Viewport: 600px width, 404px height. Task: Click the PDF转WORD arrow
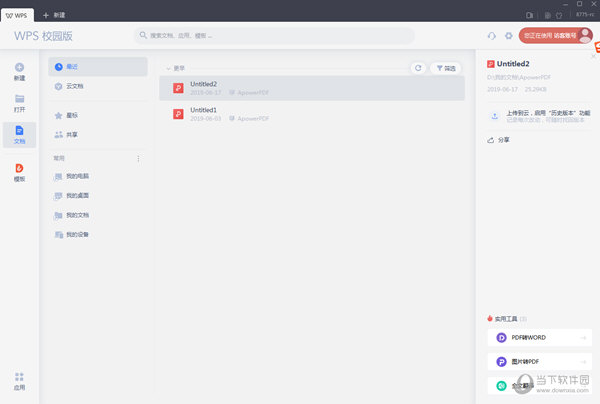(583, 337)
